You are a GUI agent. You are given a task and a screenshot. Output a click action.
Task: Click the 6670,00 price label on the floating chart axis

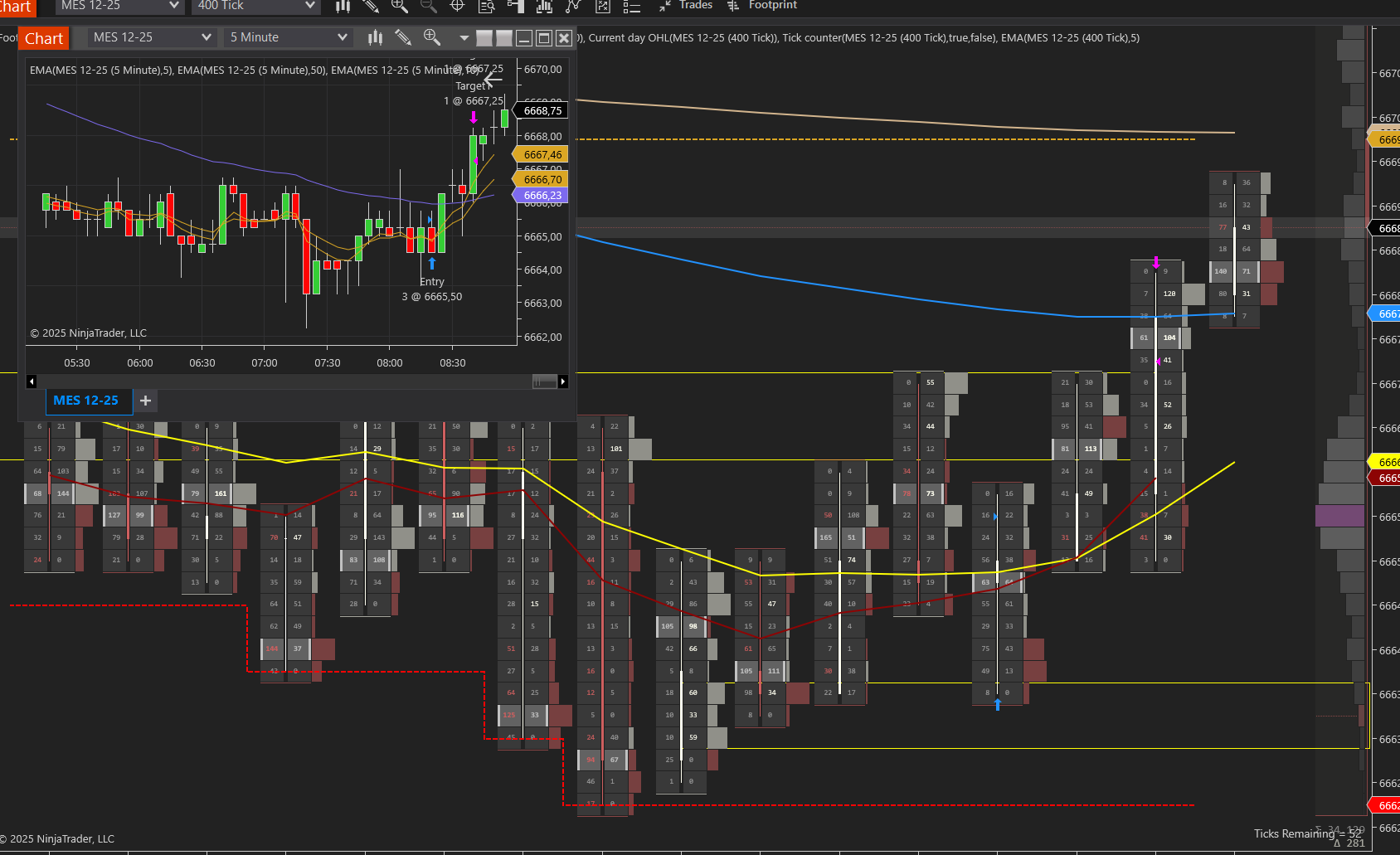coord(543,70)
